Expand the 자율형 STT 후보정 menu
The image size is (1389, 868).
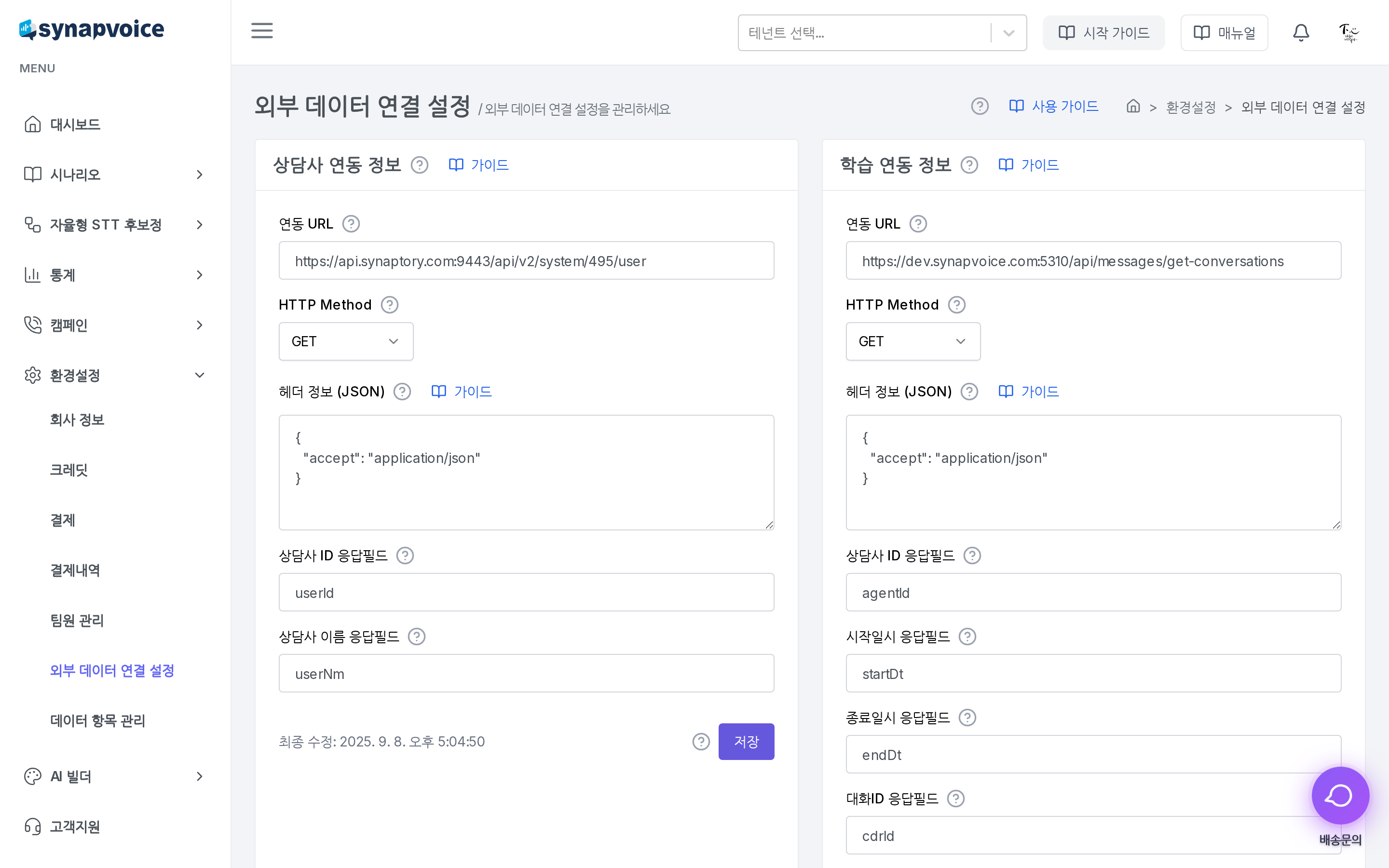coord(115,224)
